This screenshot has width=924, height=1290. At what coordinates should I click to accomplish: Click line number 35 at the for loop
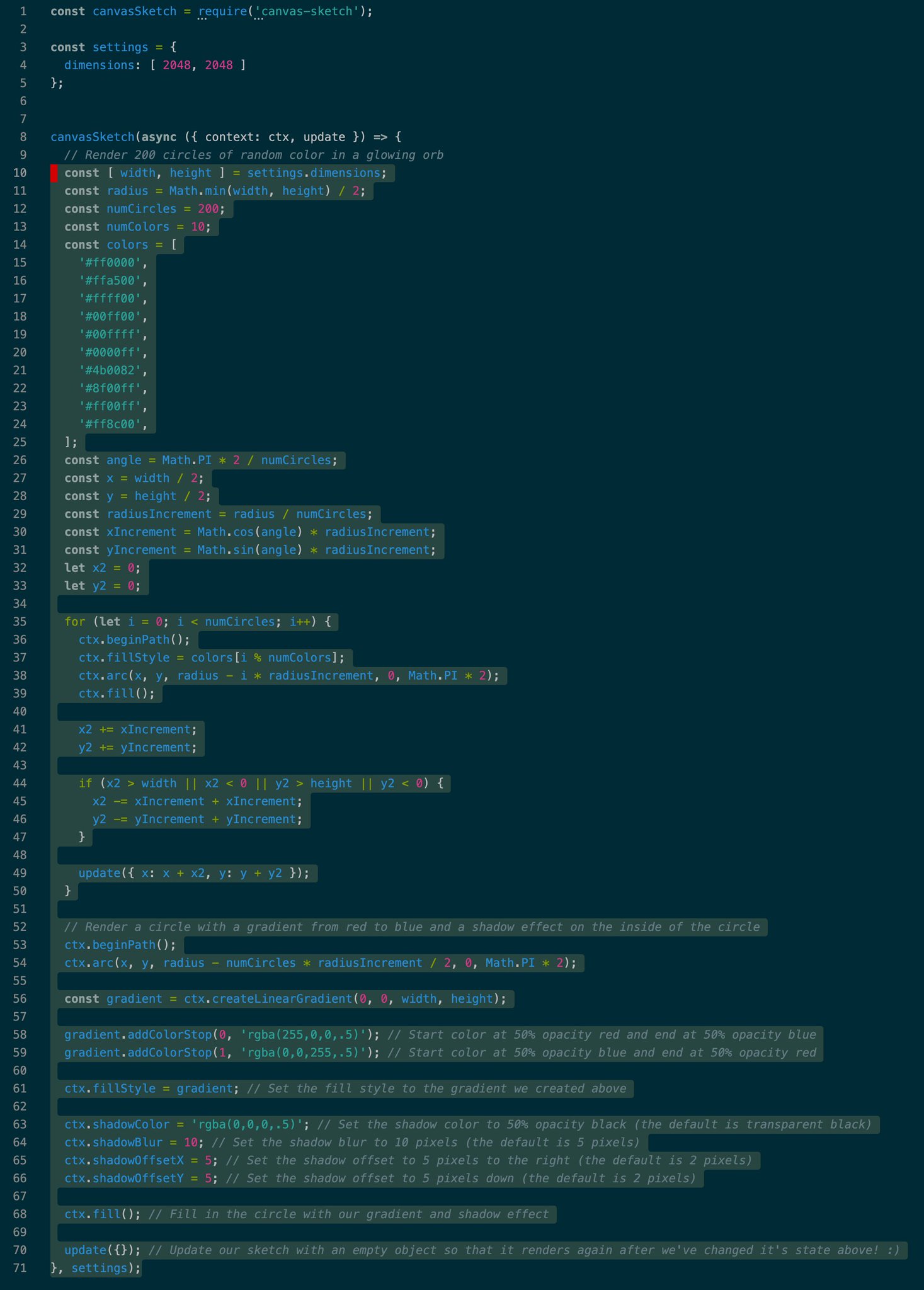click(x=20, y=622)
